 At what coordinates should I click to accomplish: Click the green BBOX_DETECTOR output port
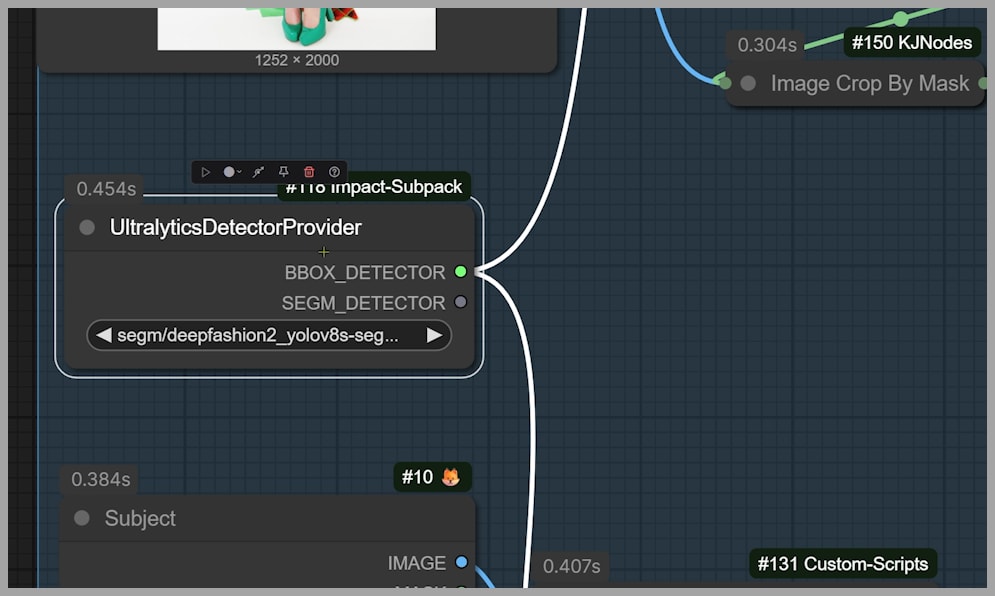click(x=460, y=272)
